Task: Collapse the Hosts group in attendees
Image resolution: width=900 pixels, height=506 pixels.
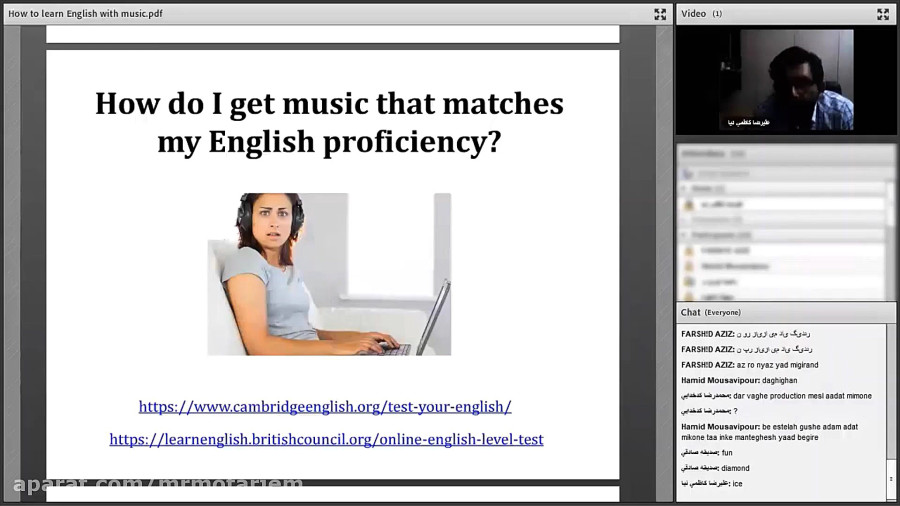Action: (684, 188)
